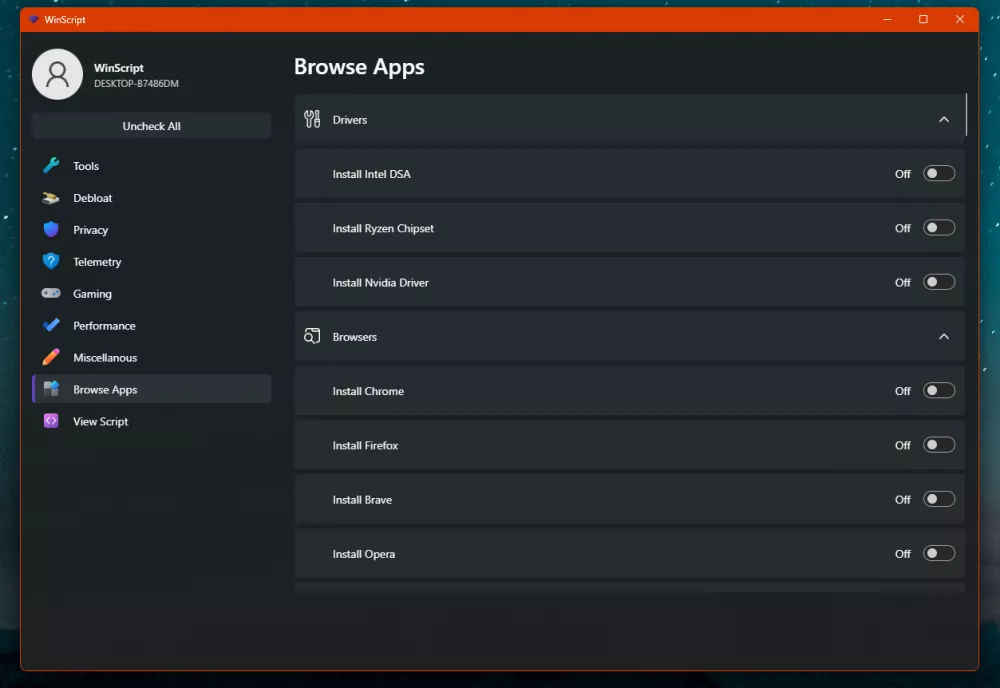Click the Tools wrench icon
The height and width of the screenshot is (688, 1000).
pyautogui.click(x=51, y=166)
